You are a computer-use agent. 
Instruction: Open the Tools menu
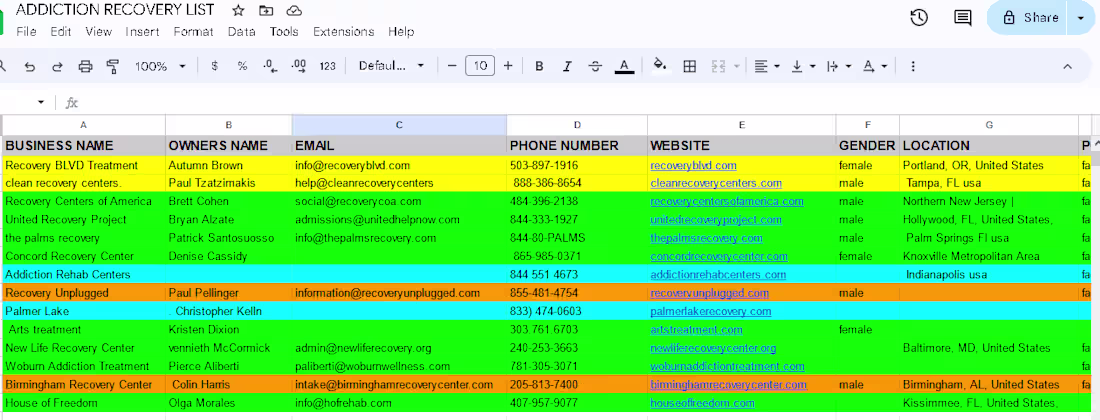(284, 32)
